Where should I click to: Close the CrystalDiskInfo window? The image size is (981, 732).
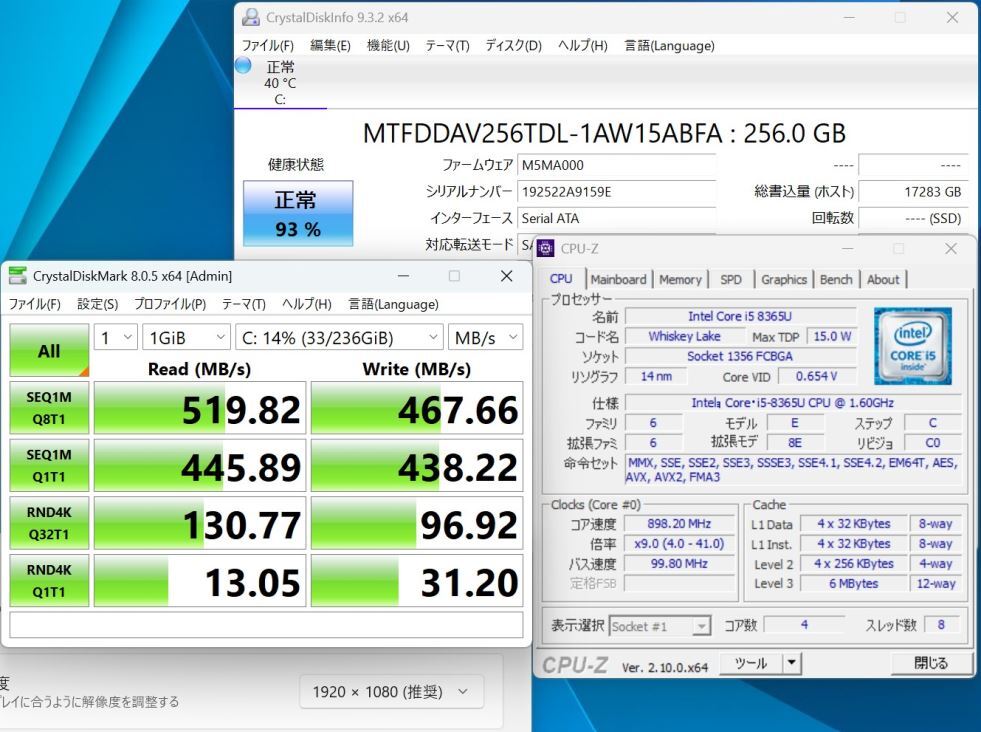click(x=952, y=18)
